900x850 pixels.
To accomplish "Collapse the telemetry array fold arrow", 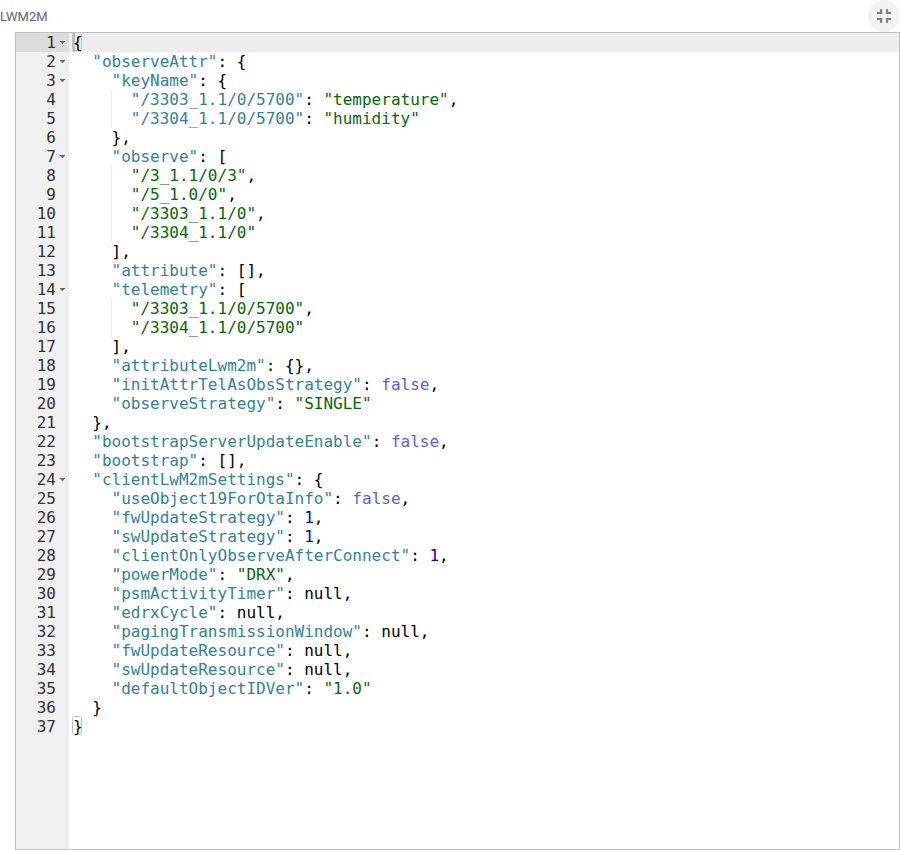I will click(x=63, y=289).
